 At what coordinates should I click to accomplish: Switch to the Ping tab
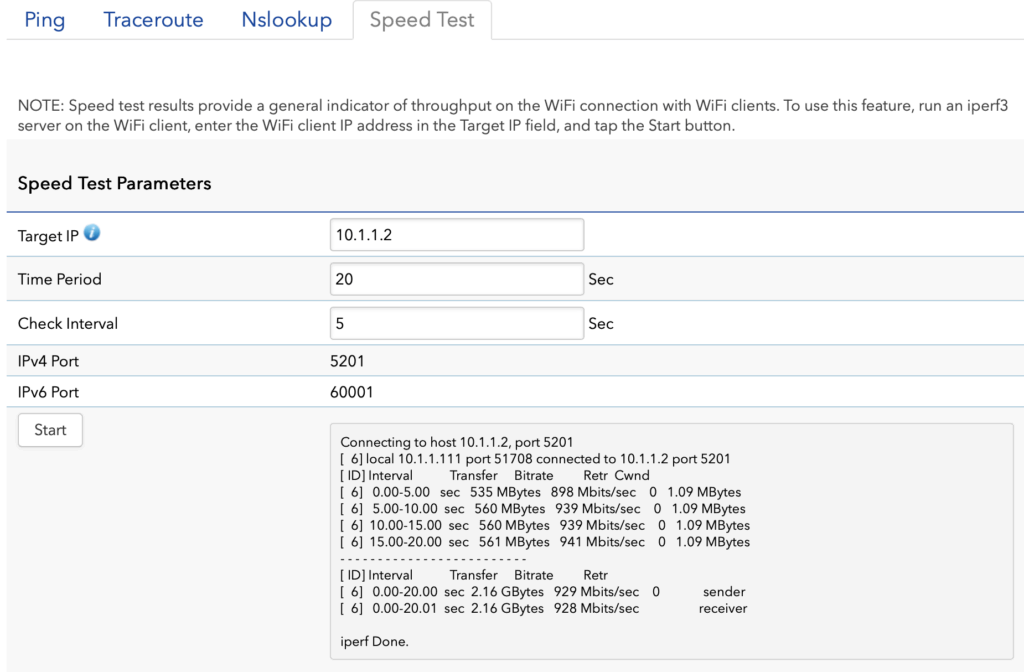tap(45, 20)
